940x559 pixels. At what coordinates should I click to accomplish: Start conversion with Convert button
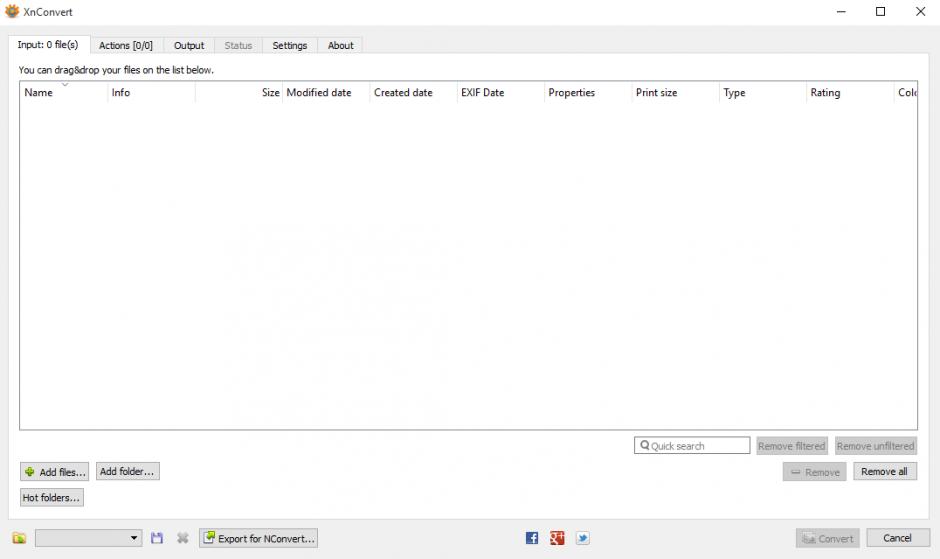tap(828, 538)
